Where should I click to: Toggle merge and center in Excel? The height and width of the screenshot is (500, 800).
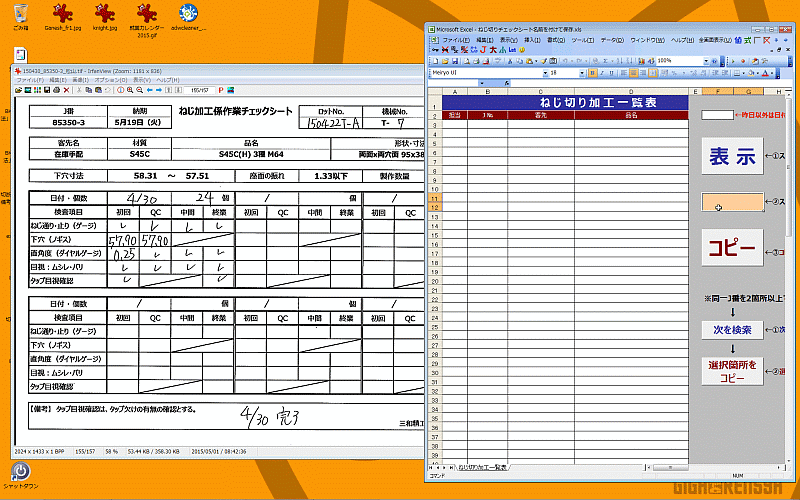(653, 73)
